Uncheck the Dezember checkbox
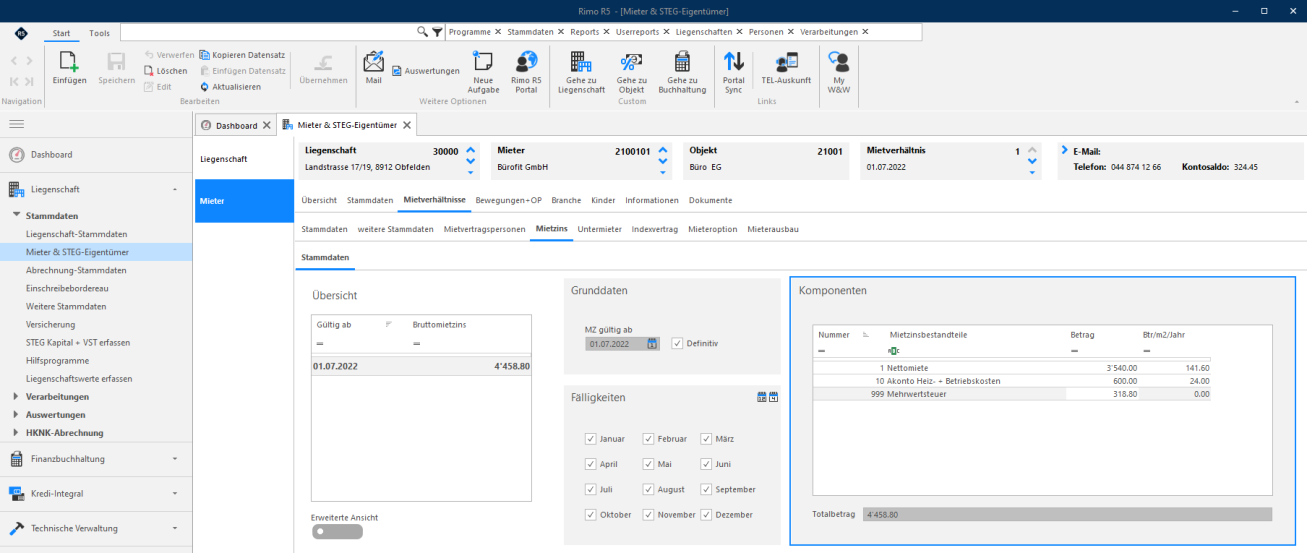 tap(706, 514)
